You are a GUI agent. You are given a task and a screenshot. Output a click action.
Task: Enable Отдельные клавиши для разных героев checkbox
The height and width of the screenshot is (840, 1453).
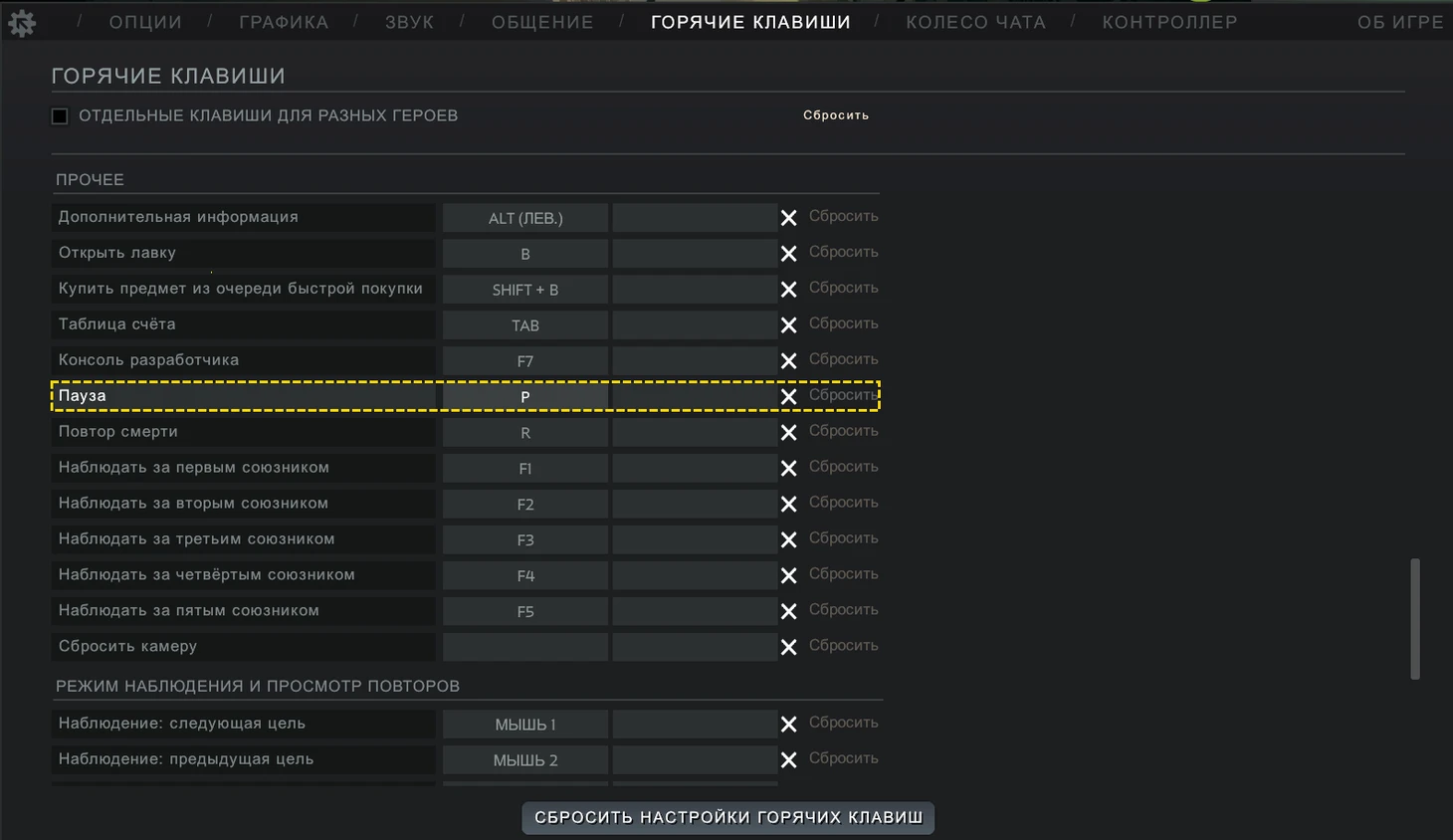coord(60,116)
